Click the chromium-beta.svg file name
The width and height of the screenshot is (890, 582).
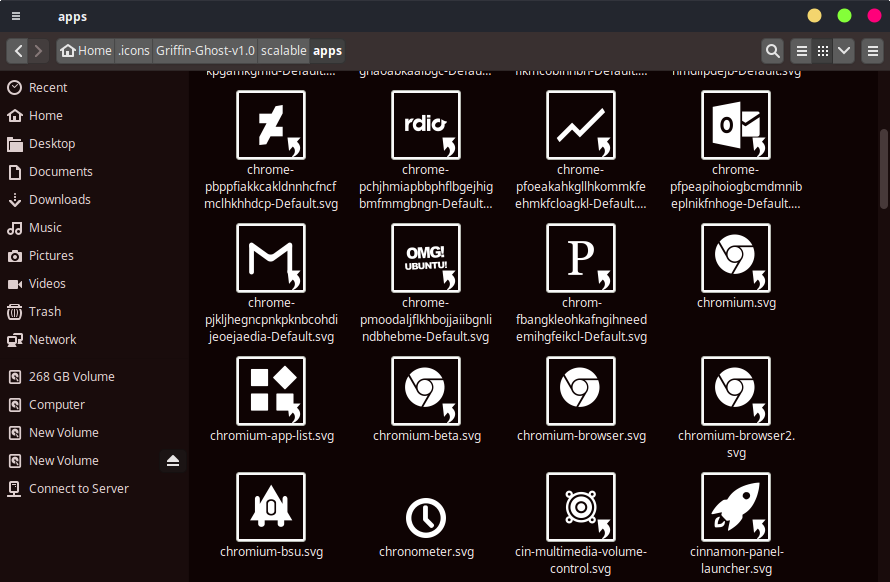[426, 436]
